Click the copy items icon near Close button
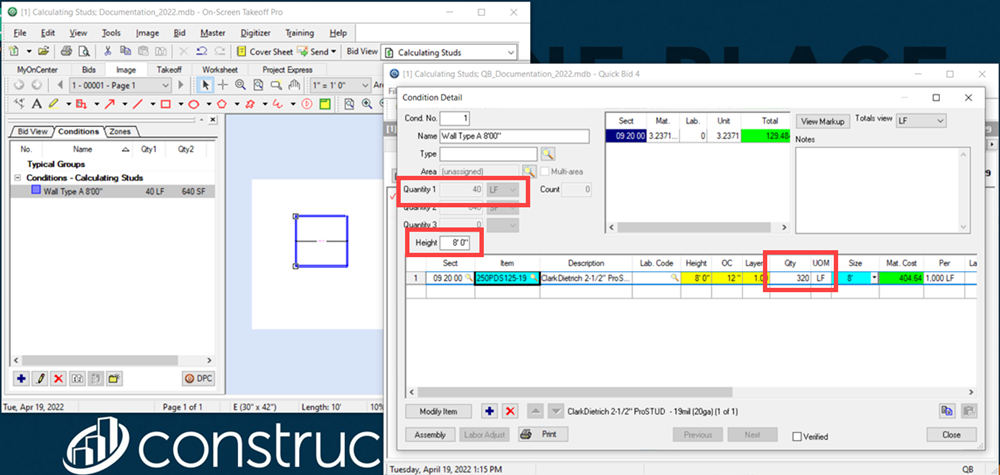The height and width of the screenshot is (475, 1000). [x=947, y=411]
